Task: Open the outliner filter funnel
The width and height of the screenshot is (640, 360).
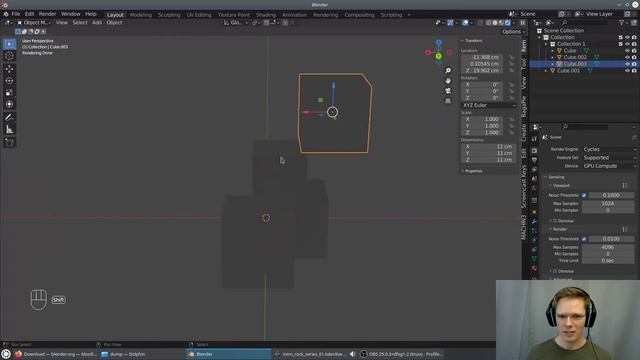Action: [x=622, y=23]
